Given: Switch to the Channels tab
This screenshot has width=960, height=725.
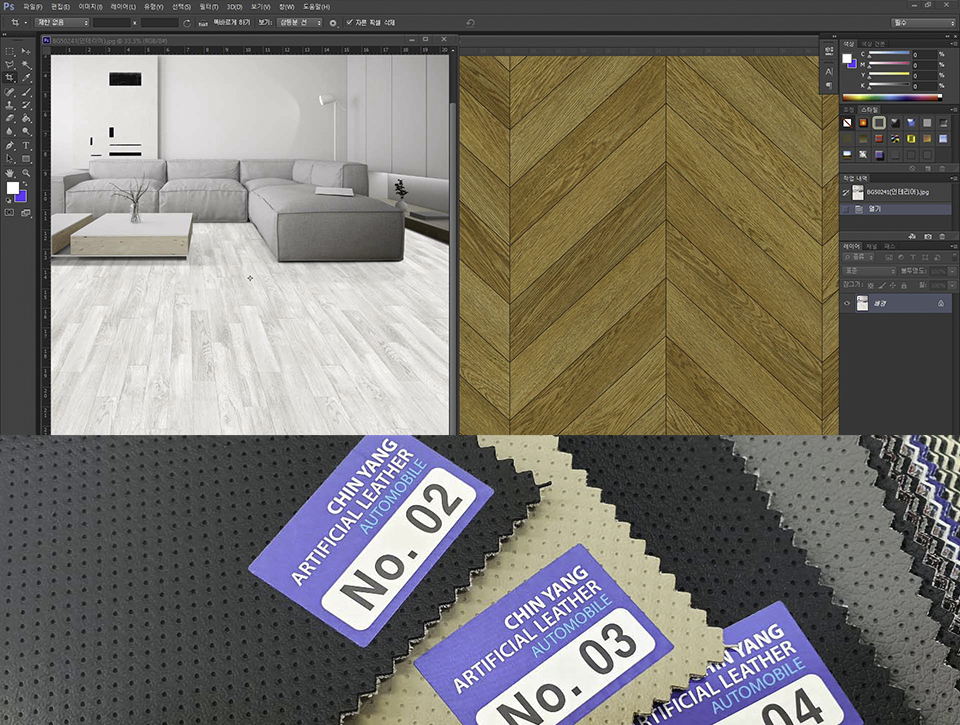Looking at the screenshot, I should 871,245.
